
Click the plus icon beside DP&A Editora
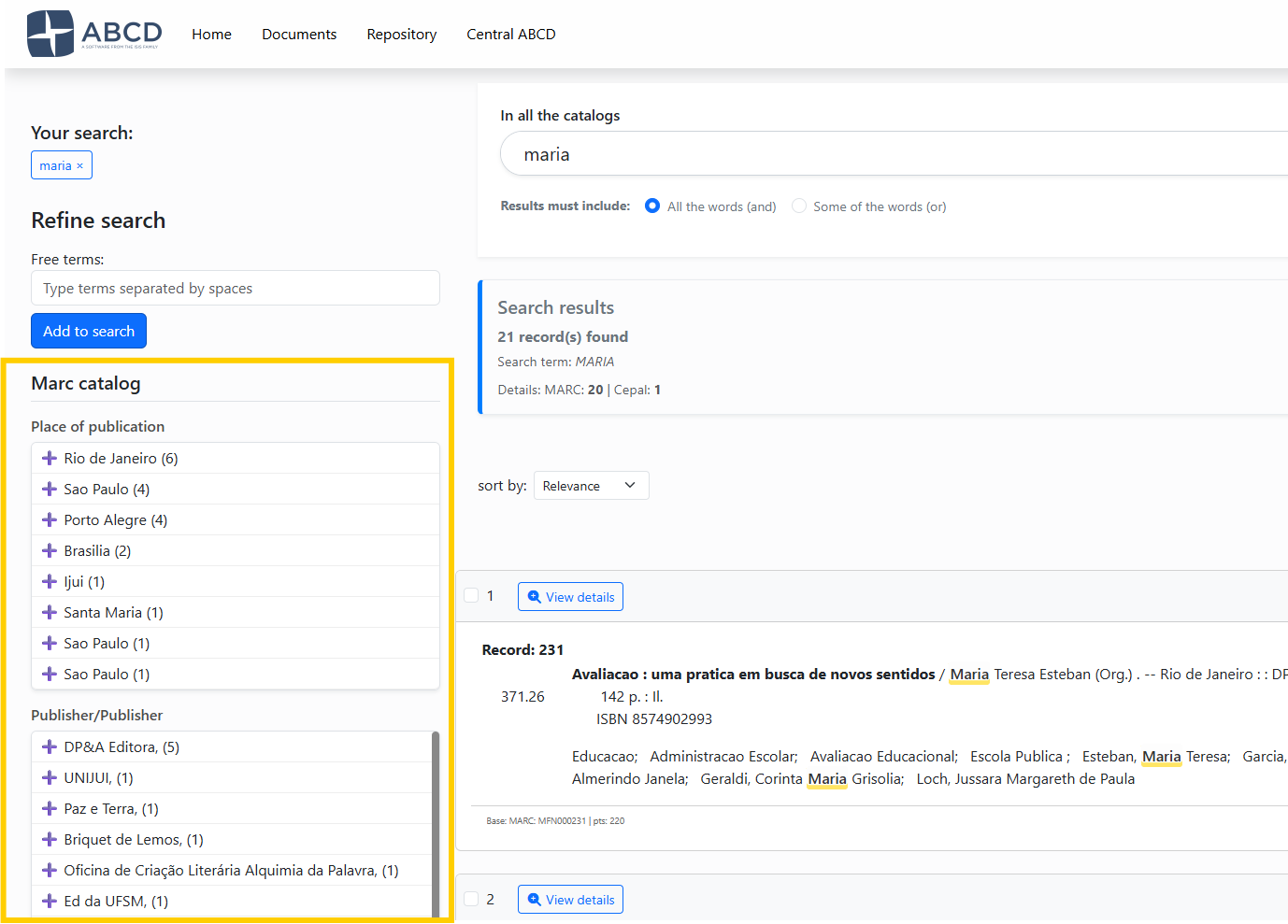click(x=50, y=746)
